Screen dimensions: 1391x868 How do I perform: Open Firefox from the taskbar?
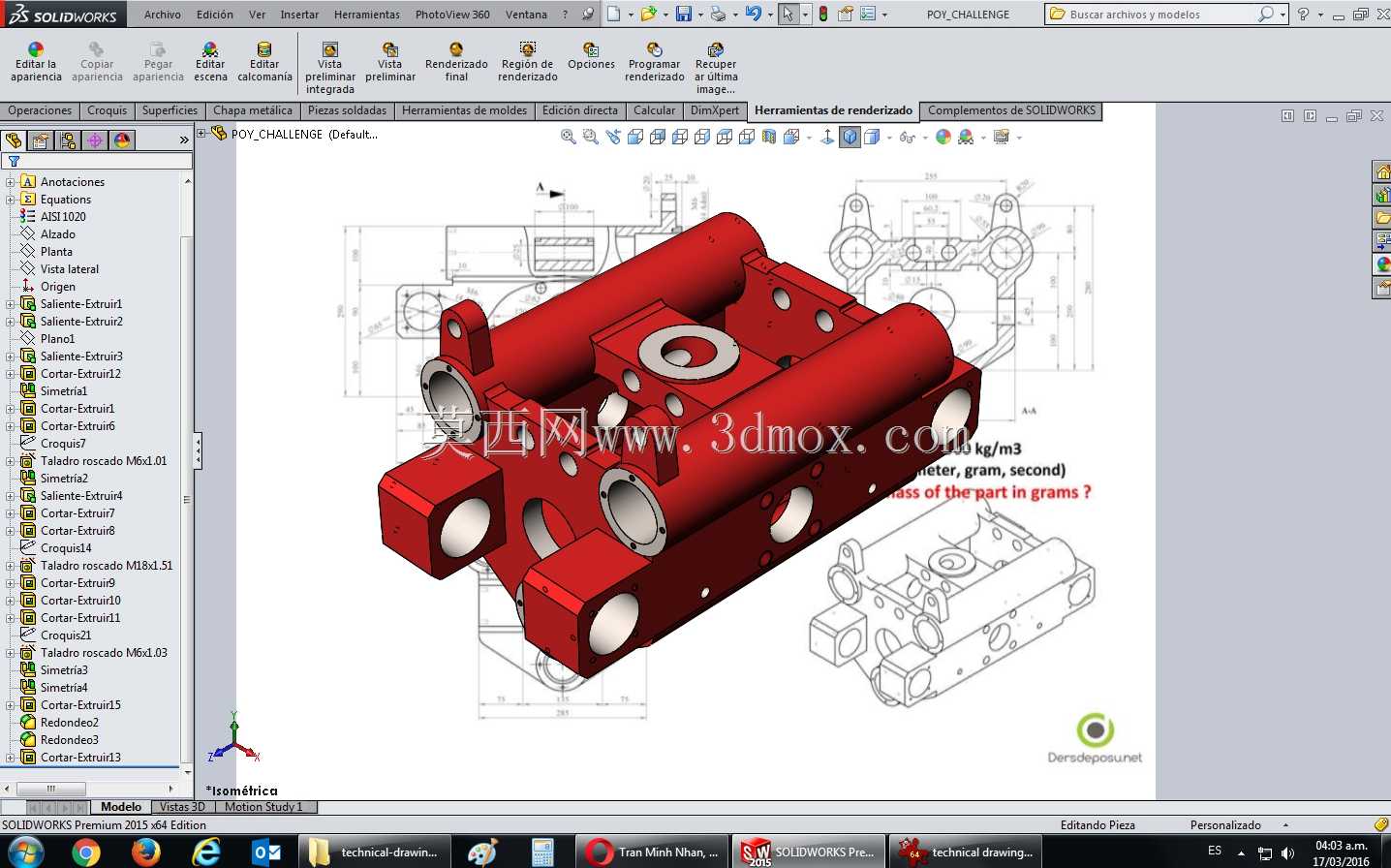click(x=146, y=852)
